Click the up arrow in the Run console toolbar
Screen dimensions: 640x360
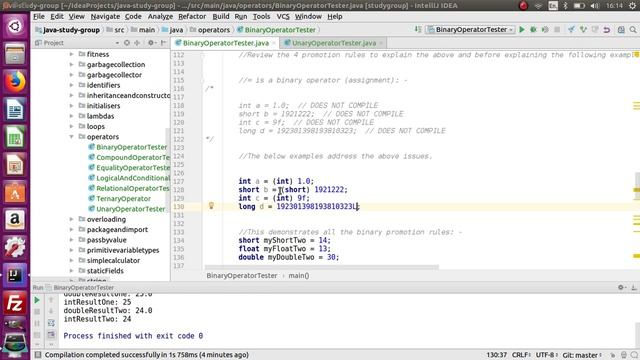pyautogui.click(x=51, y=300)
